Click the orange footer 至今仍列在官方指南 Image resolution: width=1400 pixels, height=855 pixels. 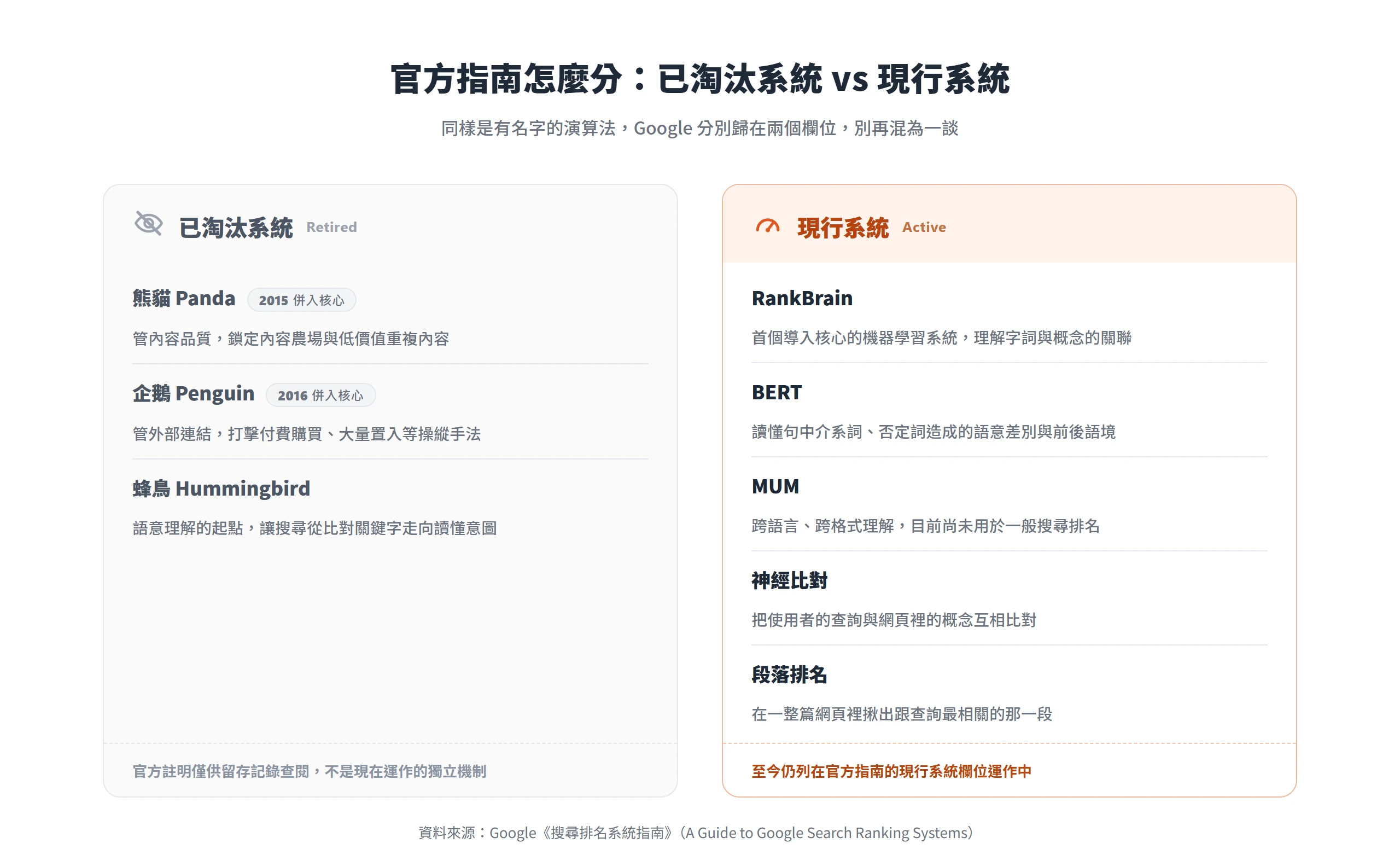click(x=891, y=771)
